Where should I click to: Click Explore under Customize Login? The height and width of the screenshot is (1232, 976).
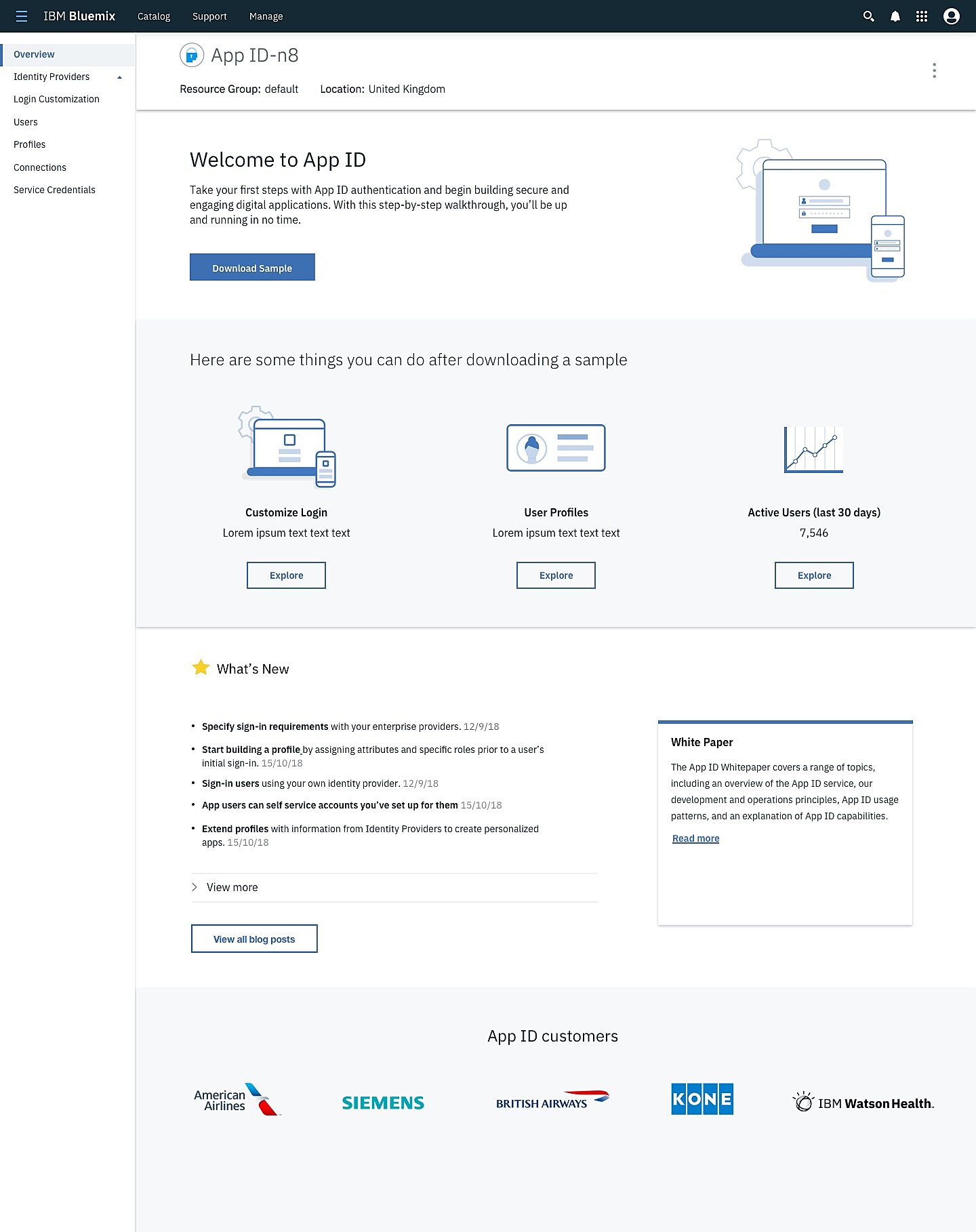coord(286,575)
